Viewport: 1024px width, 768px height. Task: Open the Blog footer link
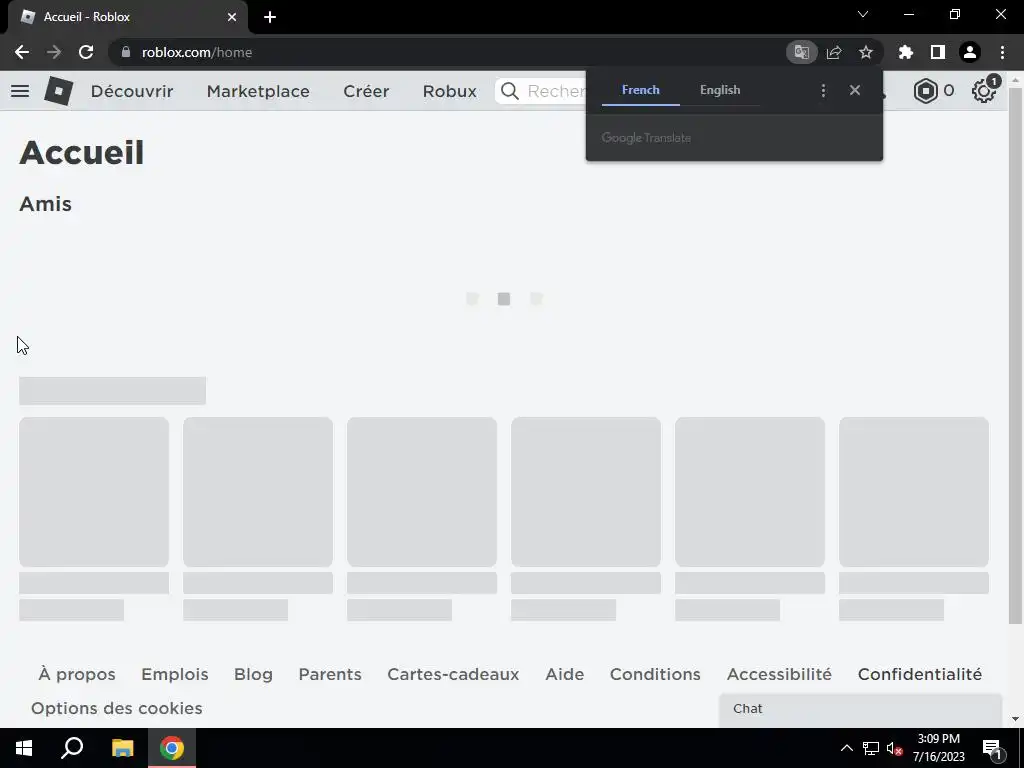[x=253, y=674]
